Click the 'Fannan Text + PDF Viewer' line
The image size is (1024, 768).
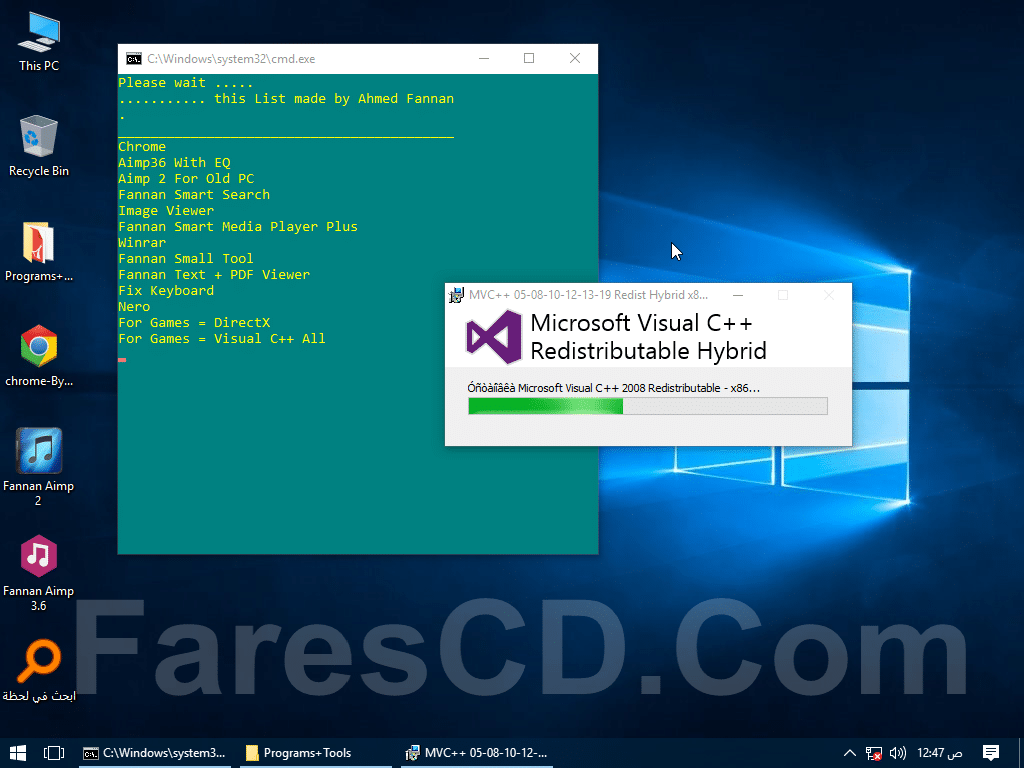214,275
